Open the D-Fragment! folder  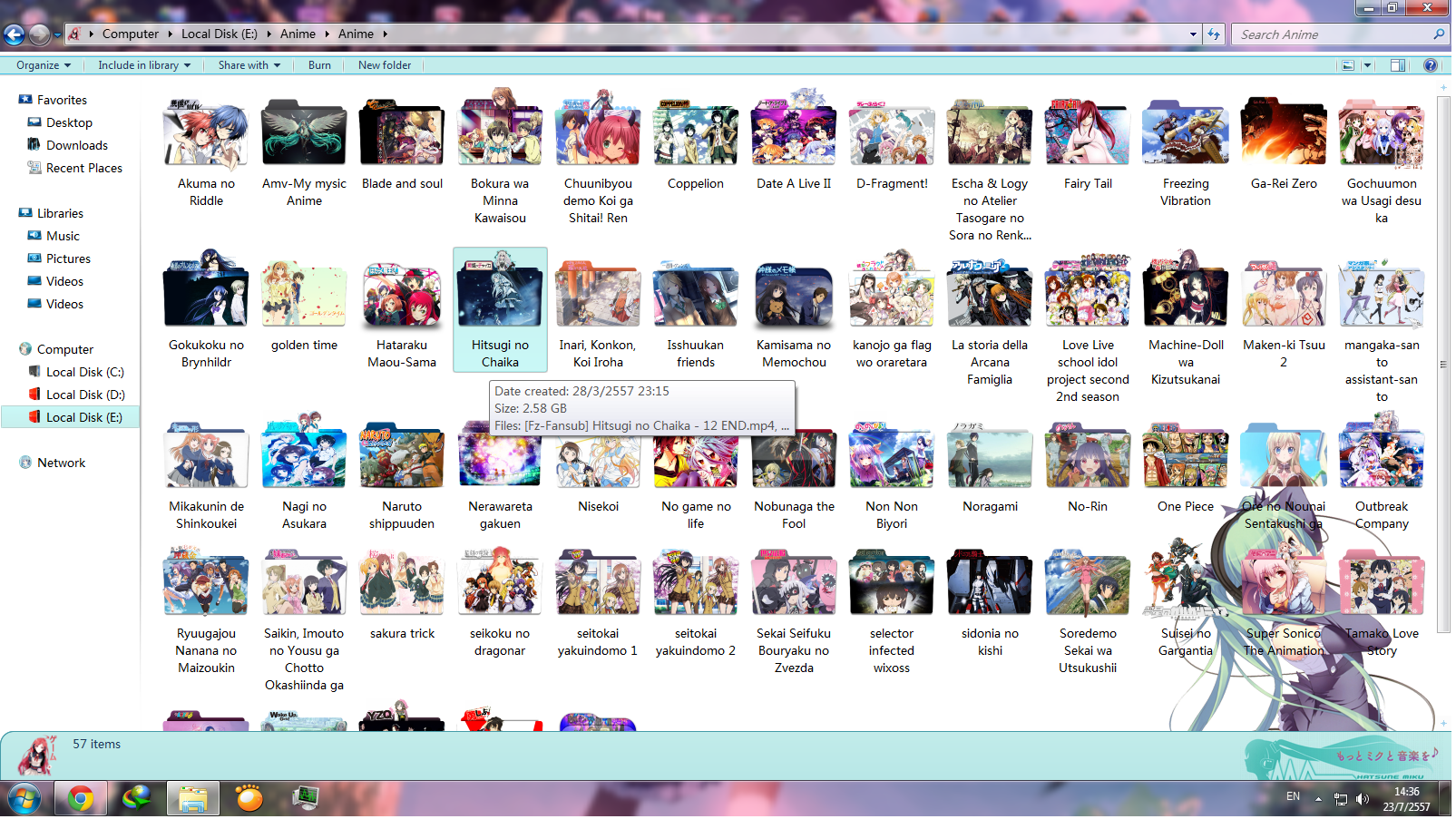pos(892,141)
